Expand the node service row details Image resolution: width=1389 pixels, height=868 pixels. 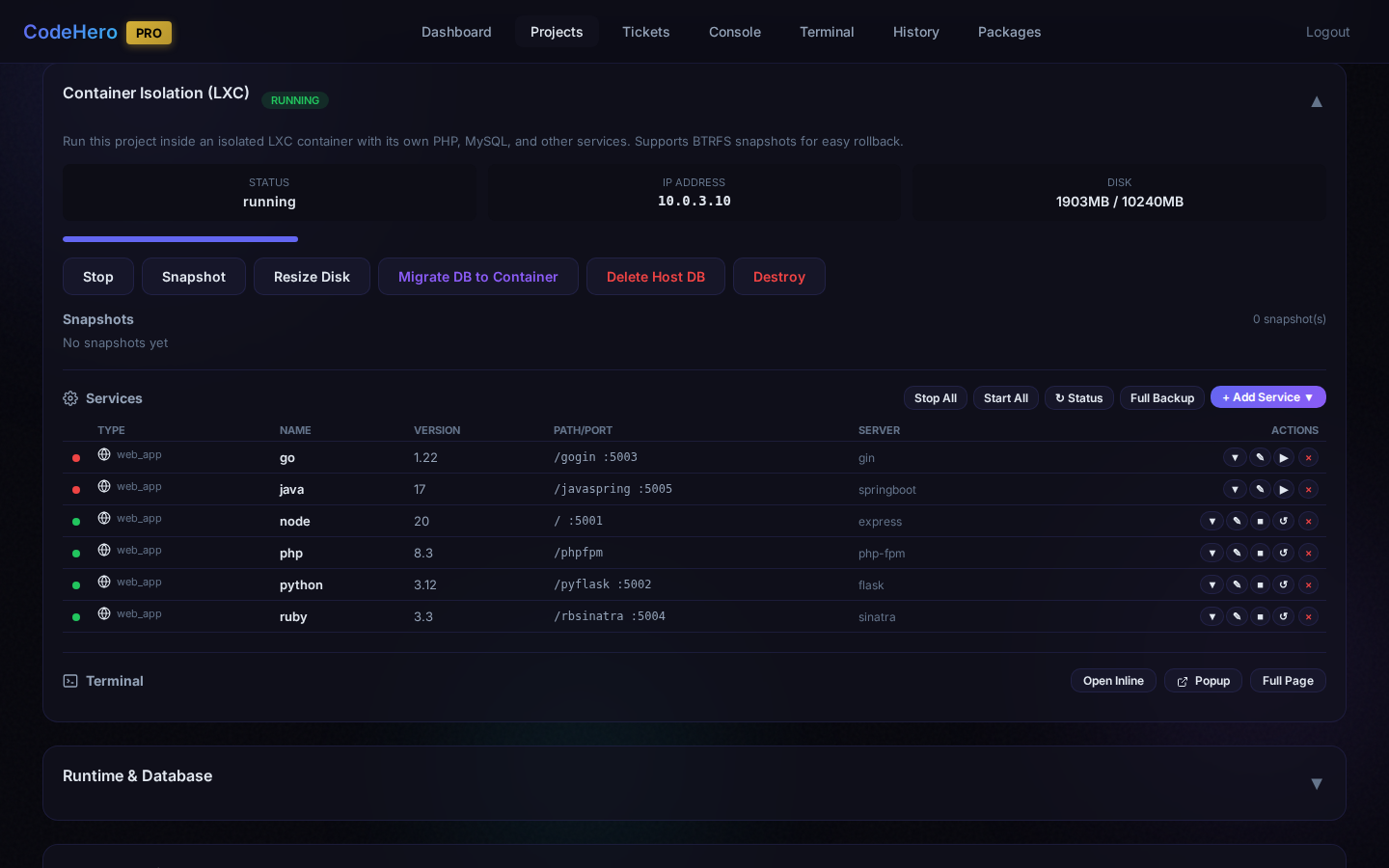click(1212, 522)
